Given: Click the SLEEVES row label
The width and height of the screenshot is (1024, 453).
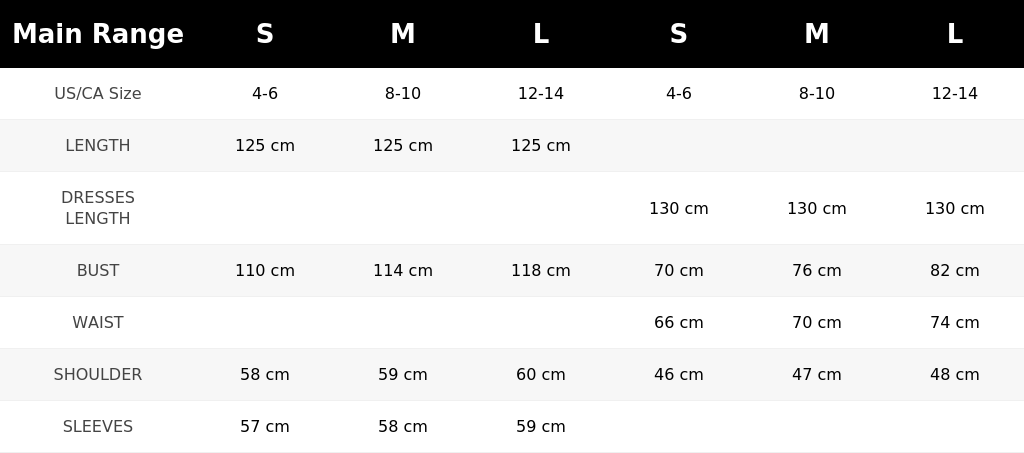Looking at the screenshot, I should pyautogui.click(x=98, y=426).
